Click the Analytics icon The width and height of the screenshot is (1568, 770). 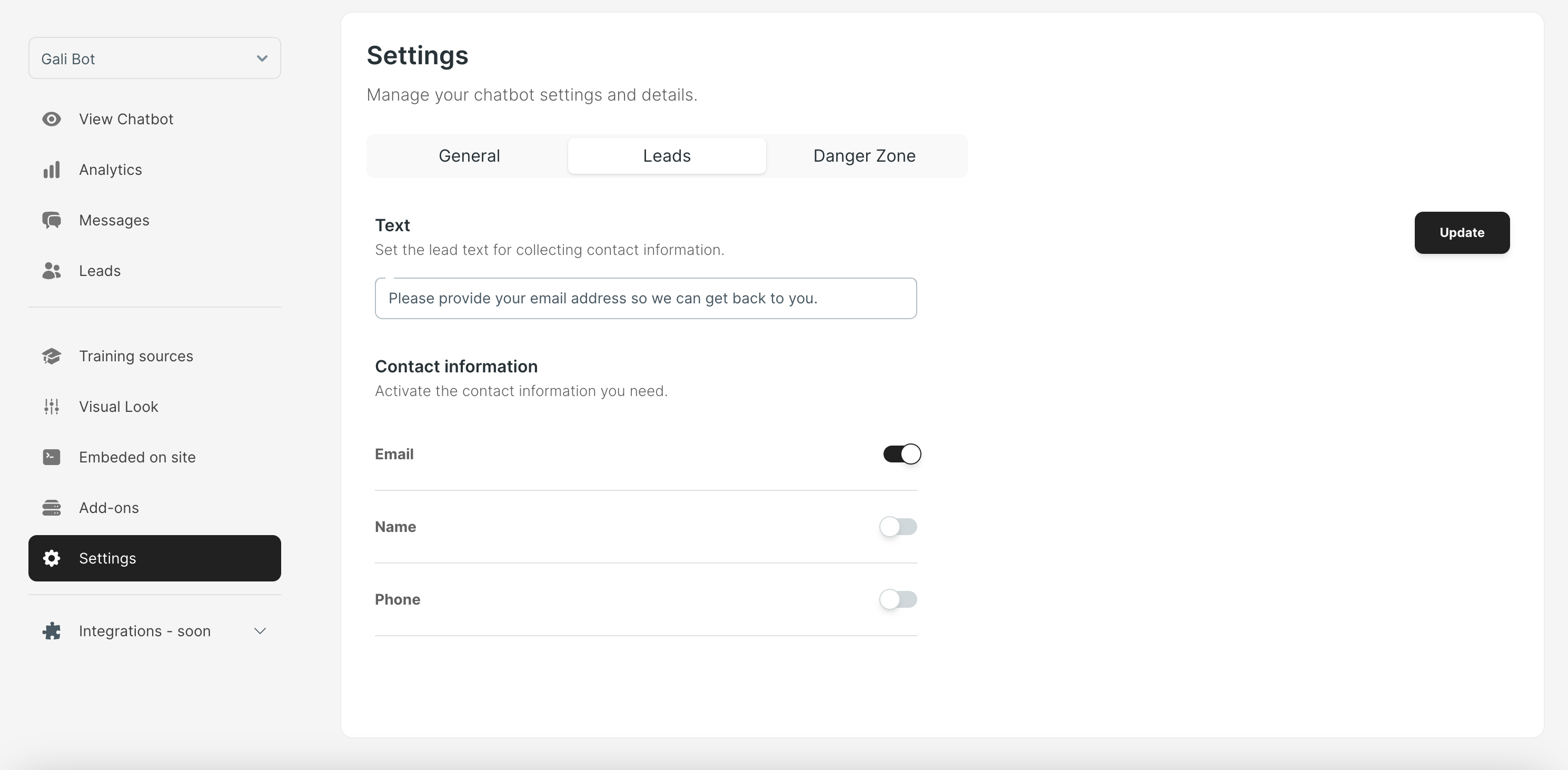pyautogui.click(x=51, y=169)
